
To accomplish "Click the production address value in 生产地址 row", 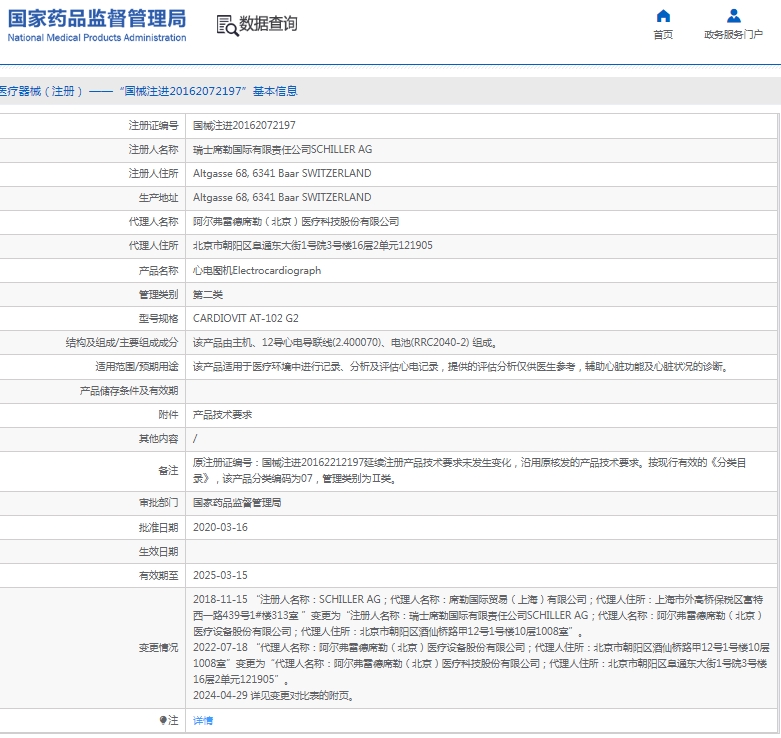I will [x=282, y=197].
